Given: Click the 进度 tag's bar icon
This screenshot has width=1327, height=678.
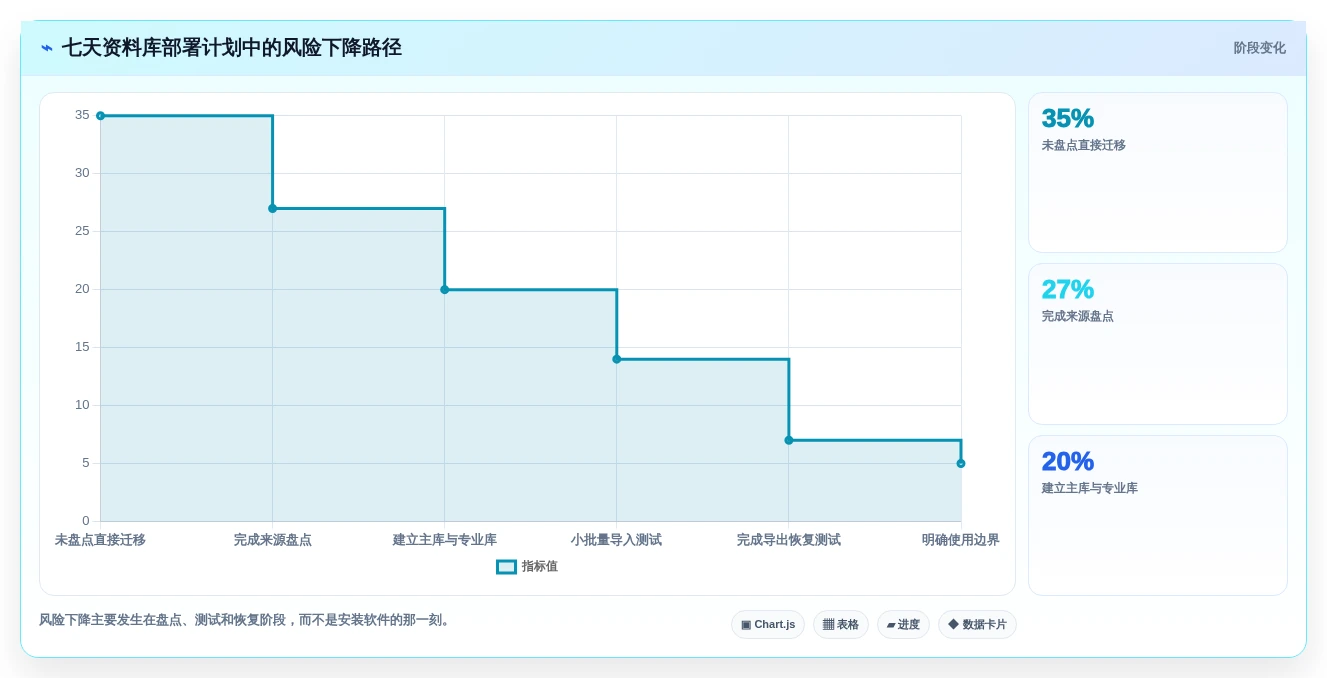Looking at the screenshot, I should click(x=891, y=625).
